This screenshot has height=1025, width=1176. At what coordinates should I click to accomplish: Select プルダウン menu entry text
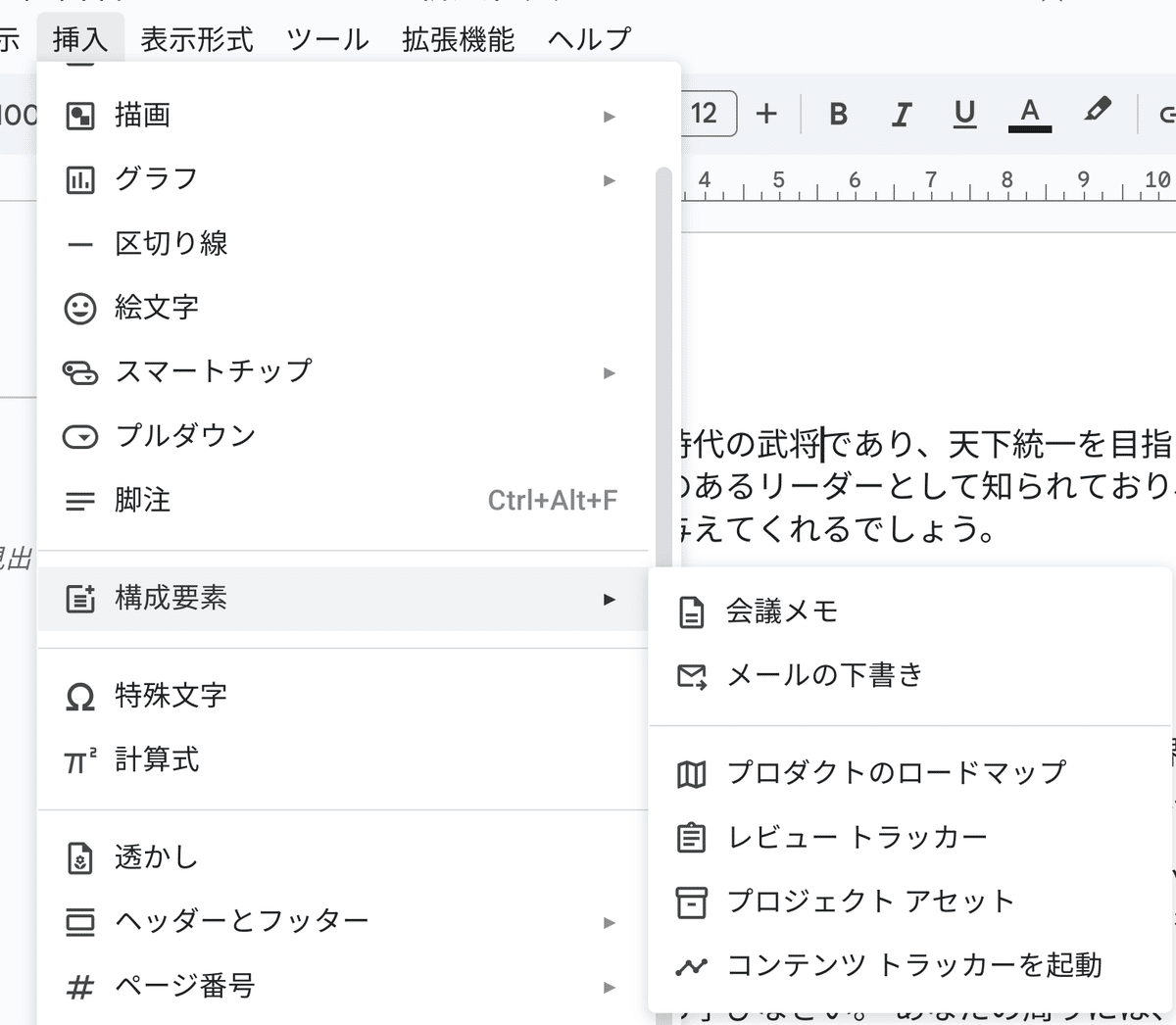[185, 436]
